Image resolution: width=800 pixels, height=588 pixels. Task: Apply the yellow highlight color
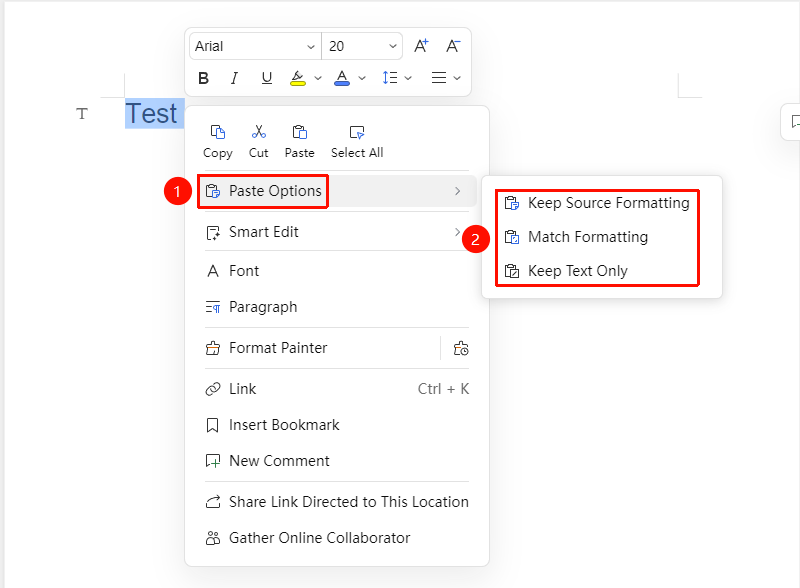[x=297, y=78]
